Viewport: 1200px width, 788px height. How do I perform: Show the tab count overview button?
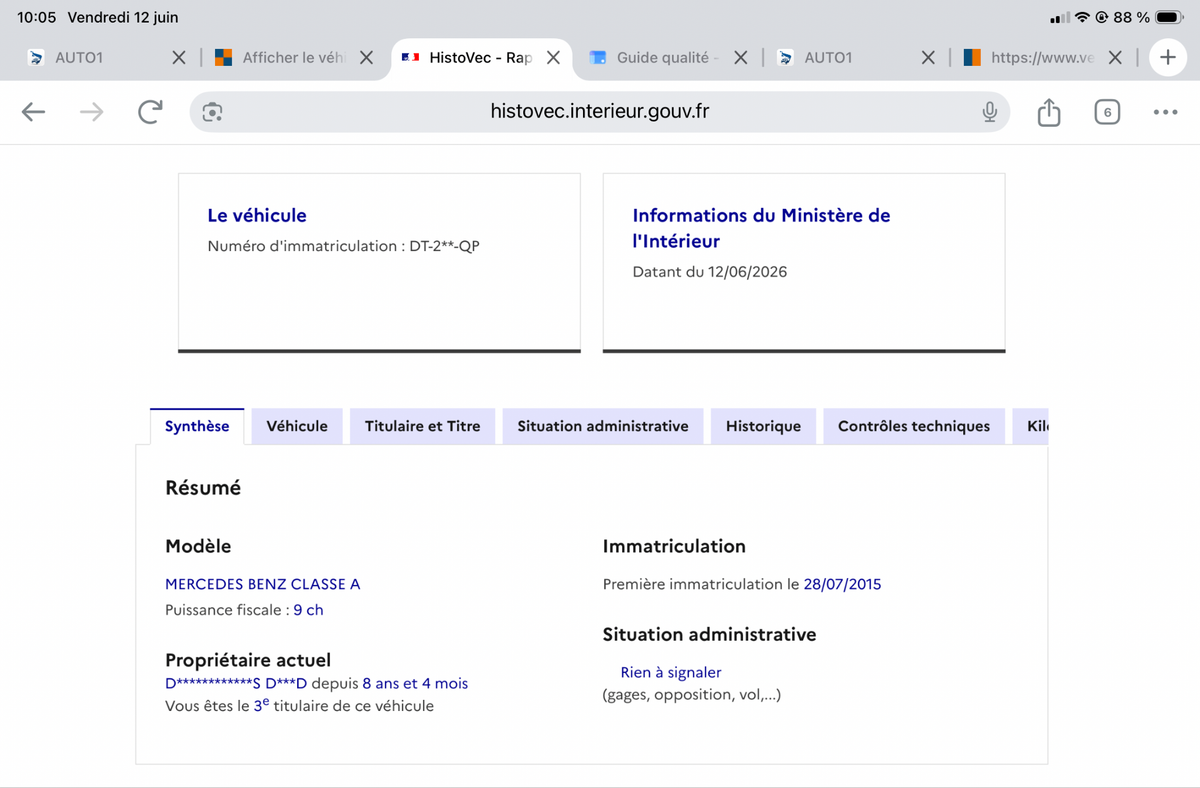click(1106, 112)
